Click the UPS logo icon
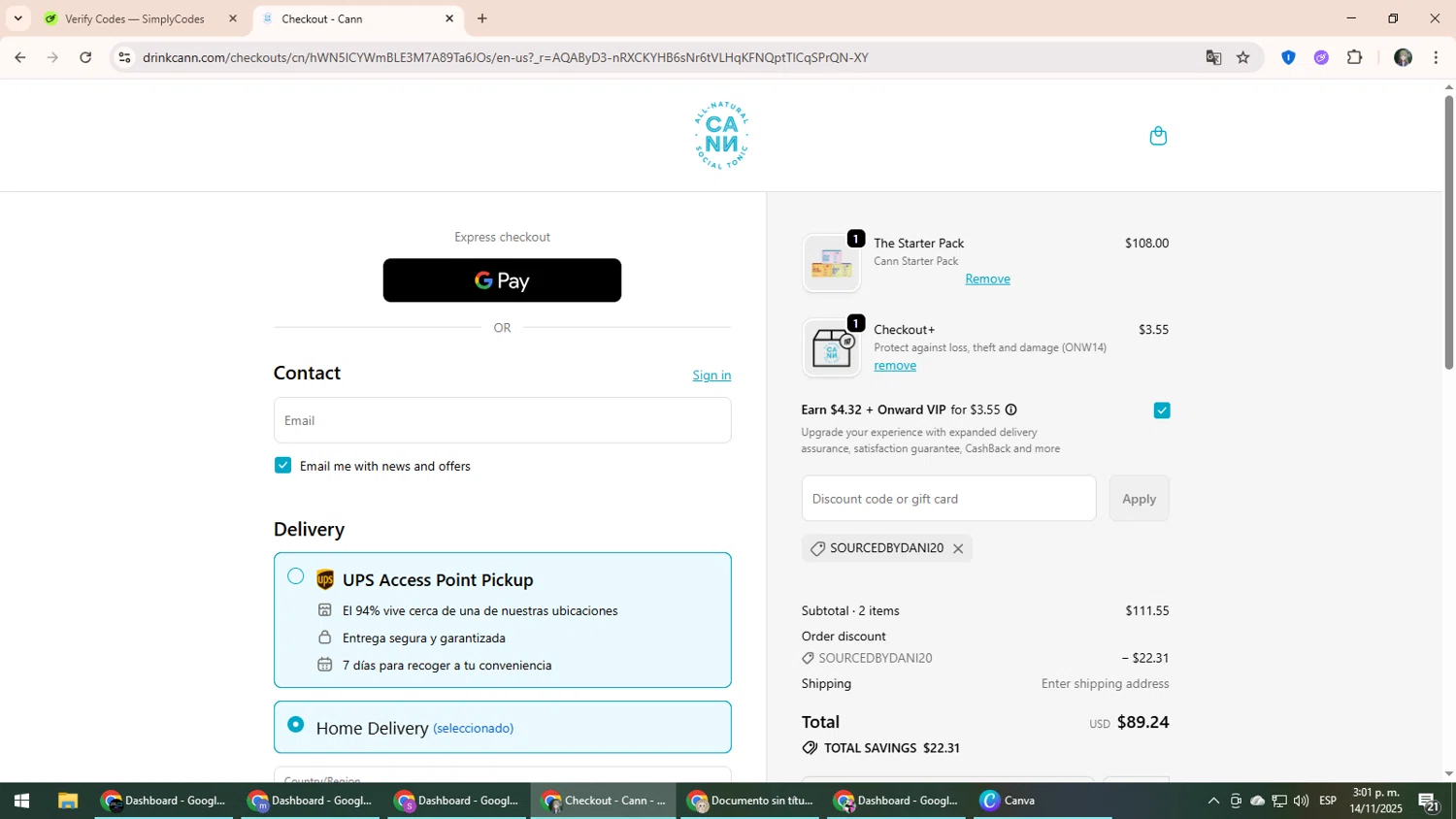 tap(325, 579)
